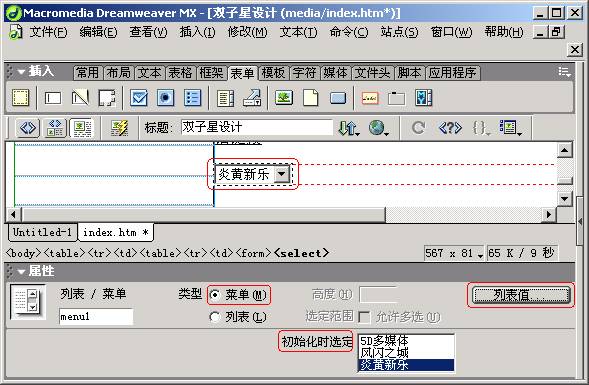
Task: Click the Preview in Browser globe icon
Action: click(378, 128)
